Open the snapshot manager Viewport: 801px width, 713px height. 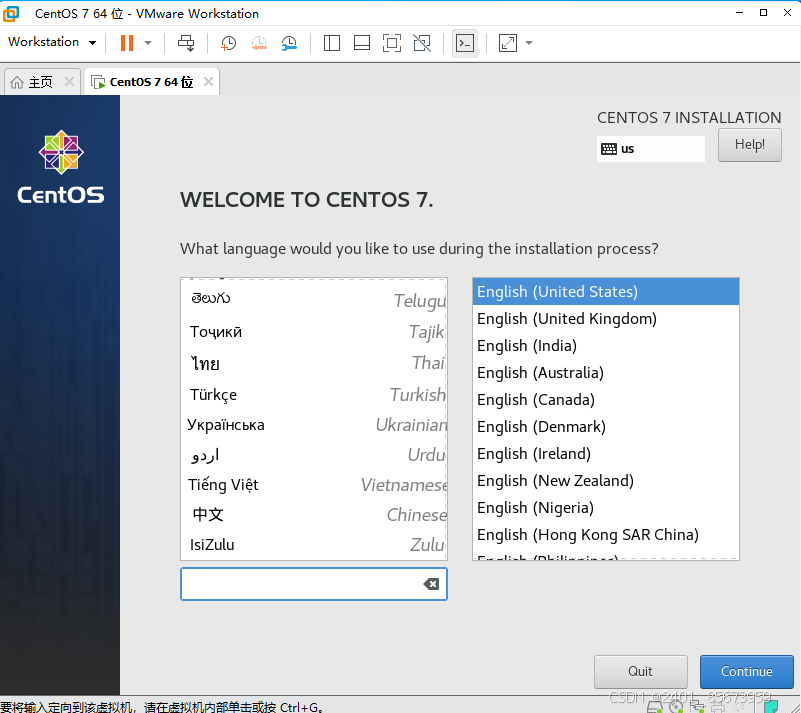pos(289,43)
